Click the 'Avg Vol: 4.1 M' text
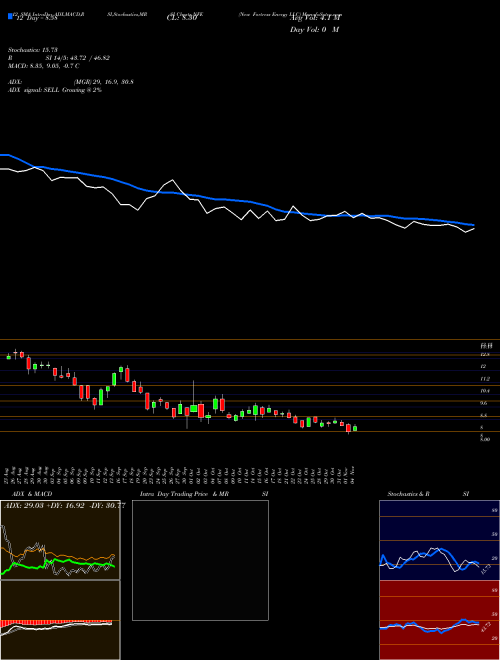The height and width of the screenshot is (660, 500). coord(315,18)
